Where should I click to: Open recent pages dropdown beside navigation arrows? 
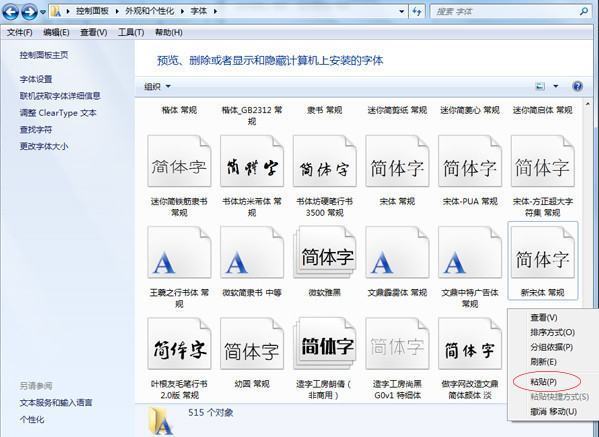tap(43, 12)
